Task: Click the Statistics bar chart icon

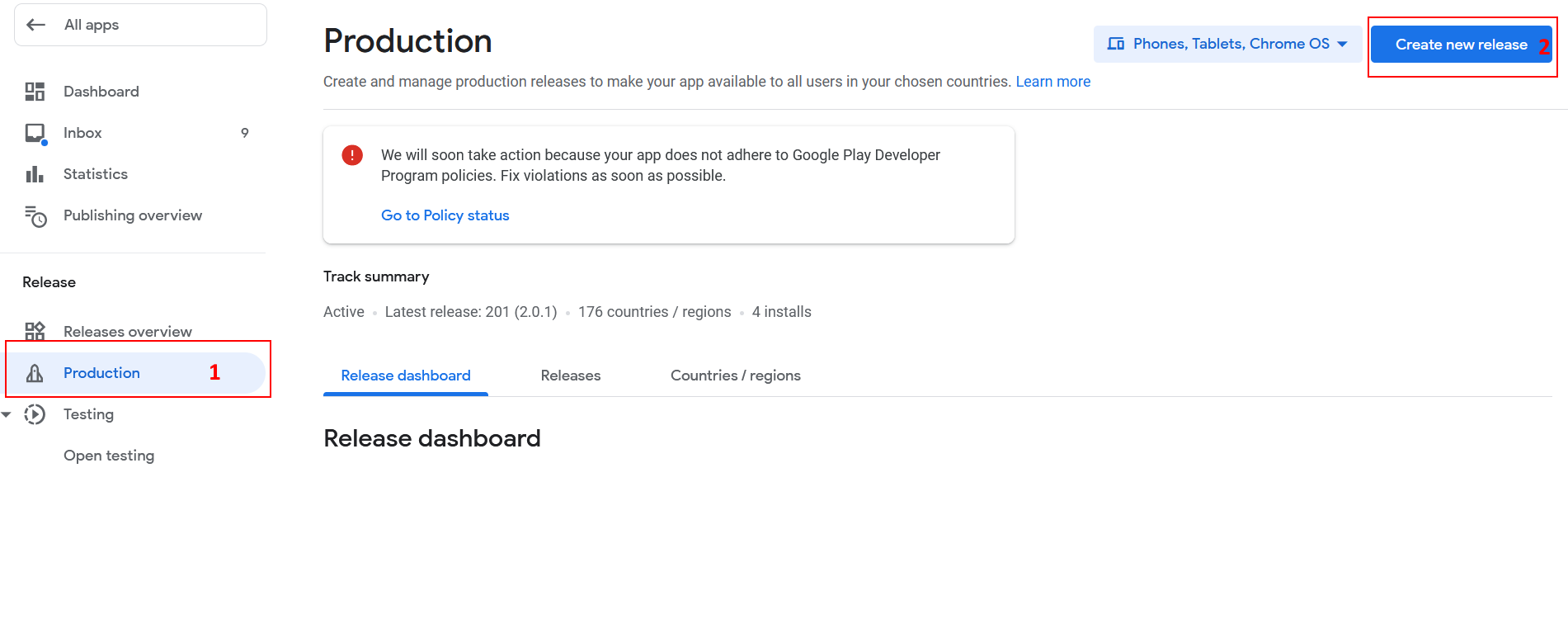Action: (x=35, y=174)
